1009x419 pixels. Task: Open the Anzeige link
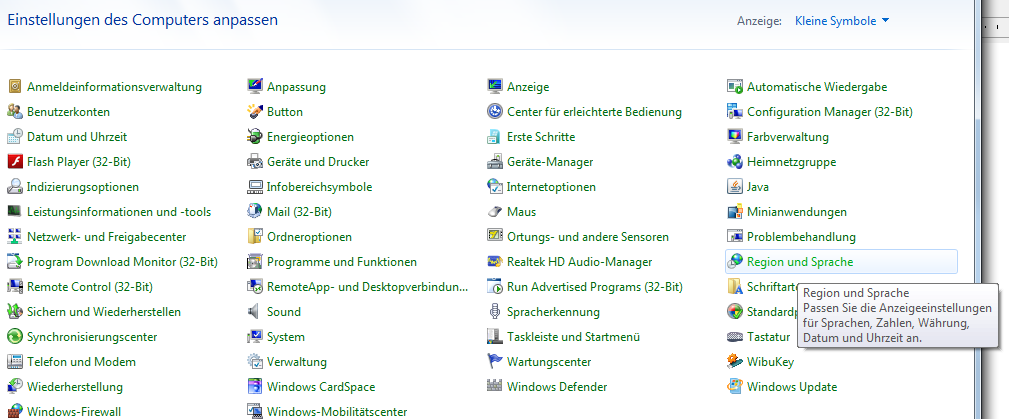click(x=528, y=86)
